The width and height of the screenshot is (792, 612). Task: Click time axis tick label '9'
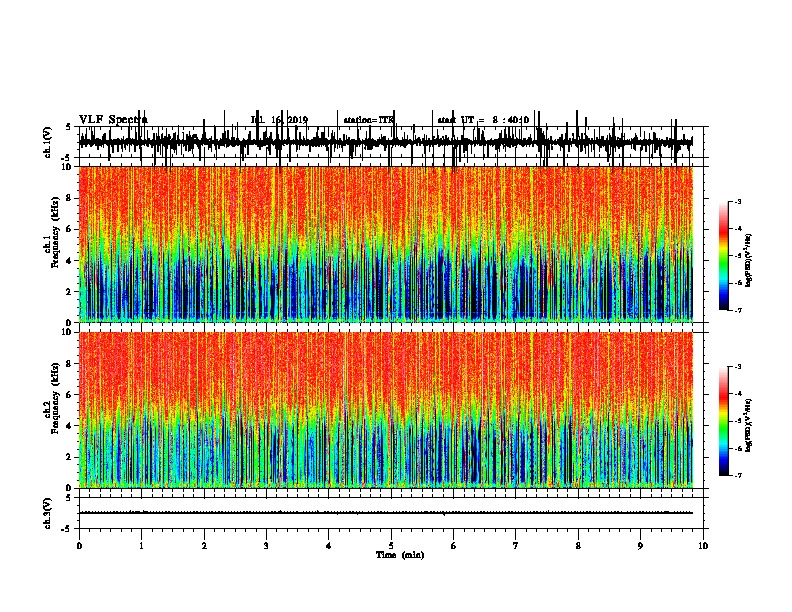point(640,546)
